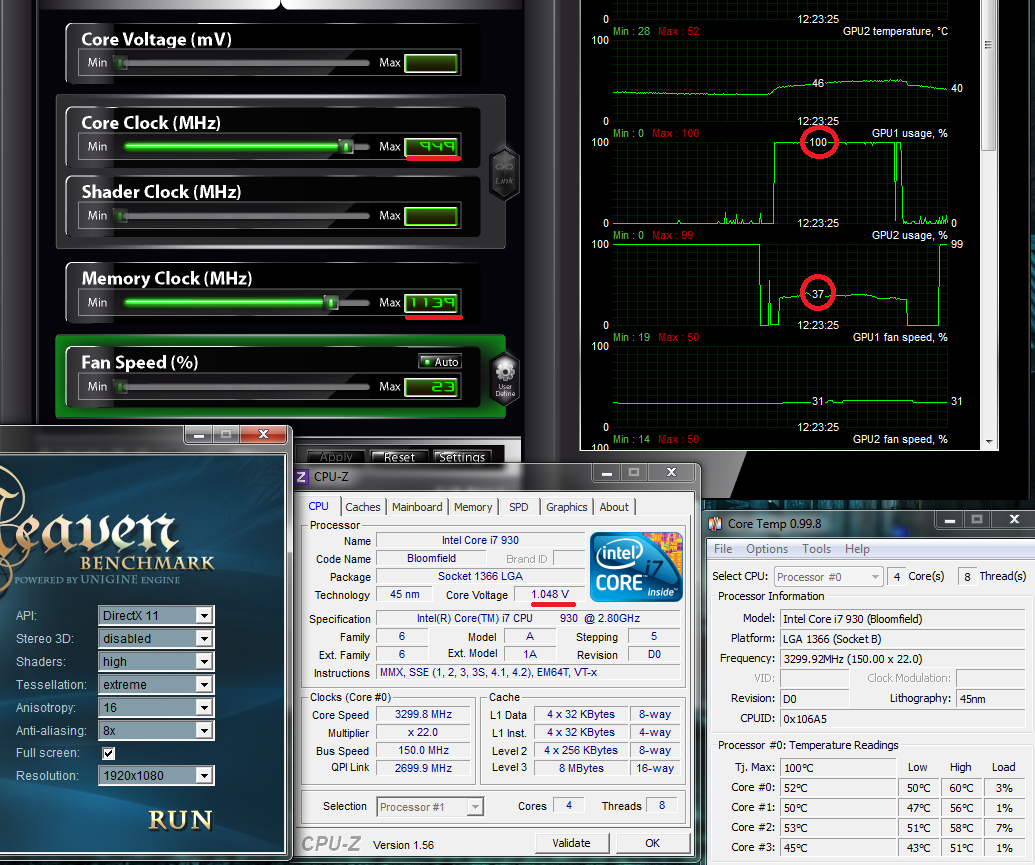The width and height of the screenshot is (1035, 865).
Task: Click the Tj. Max value 100°C
Action: (838, 767)
